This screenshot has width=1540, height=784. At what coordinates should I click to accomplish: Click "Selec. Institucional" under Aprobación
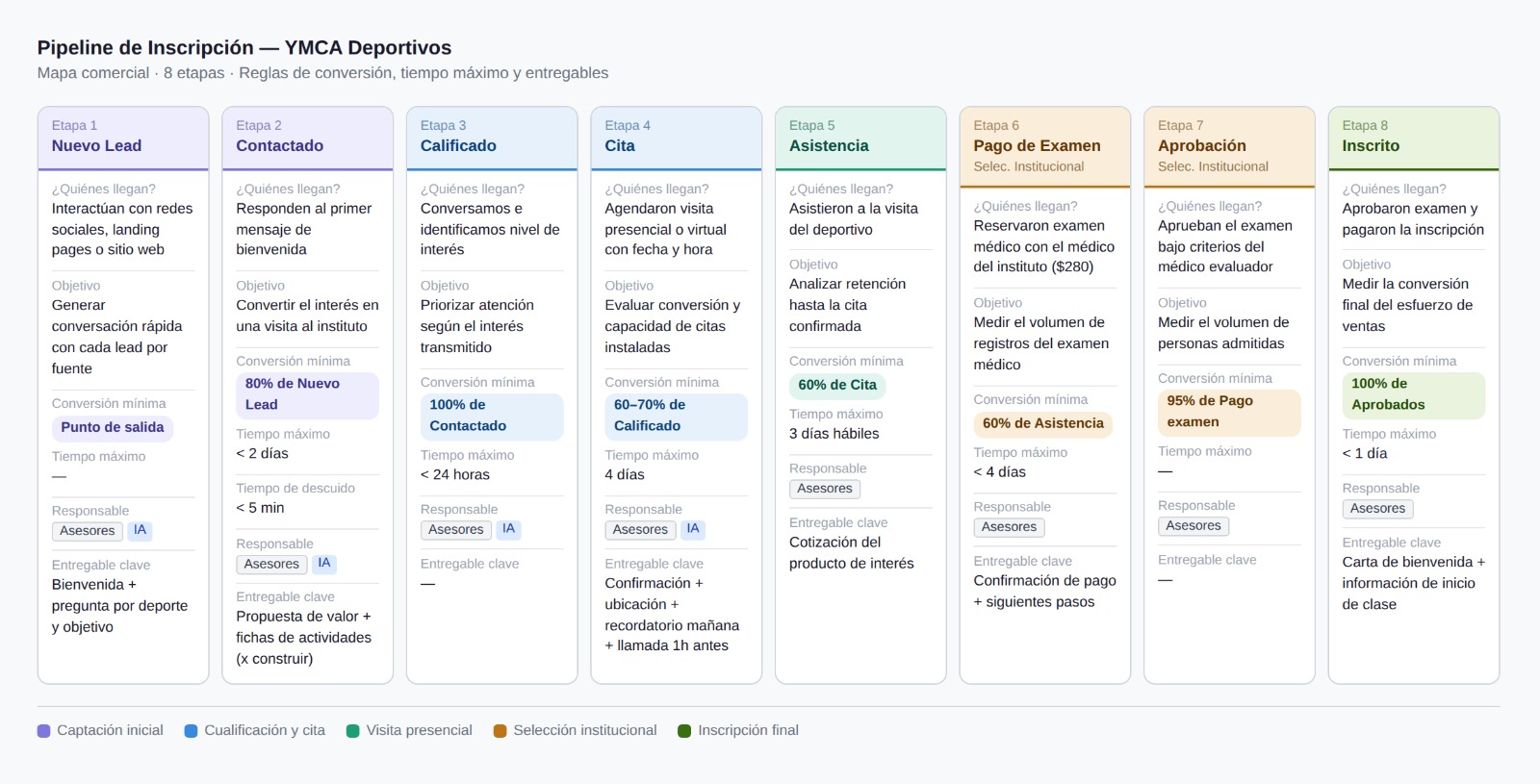point(1213,167)
